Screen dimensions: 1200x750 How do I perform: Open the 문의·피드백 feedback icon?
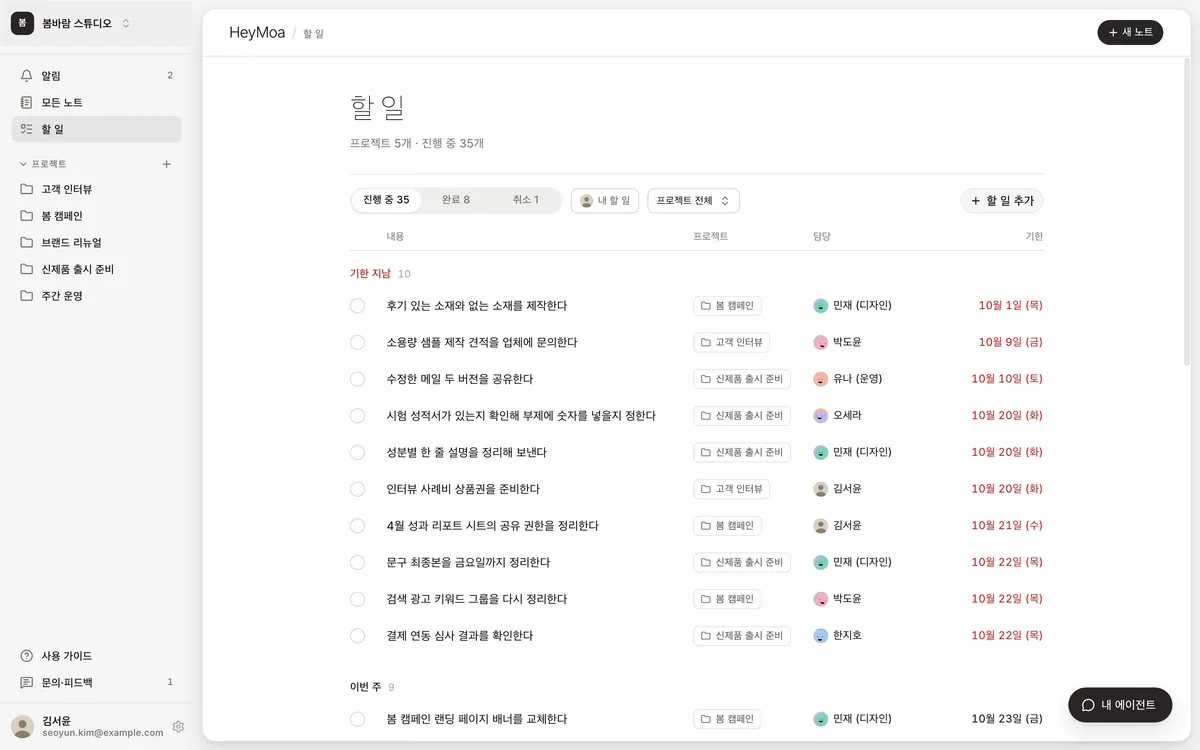click(27, 682)
